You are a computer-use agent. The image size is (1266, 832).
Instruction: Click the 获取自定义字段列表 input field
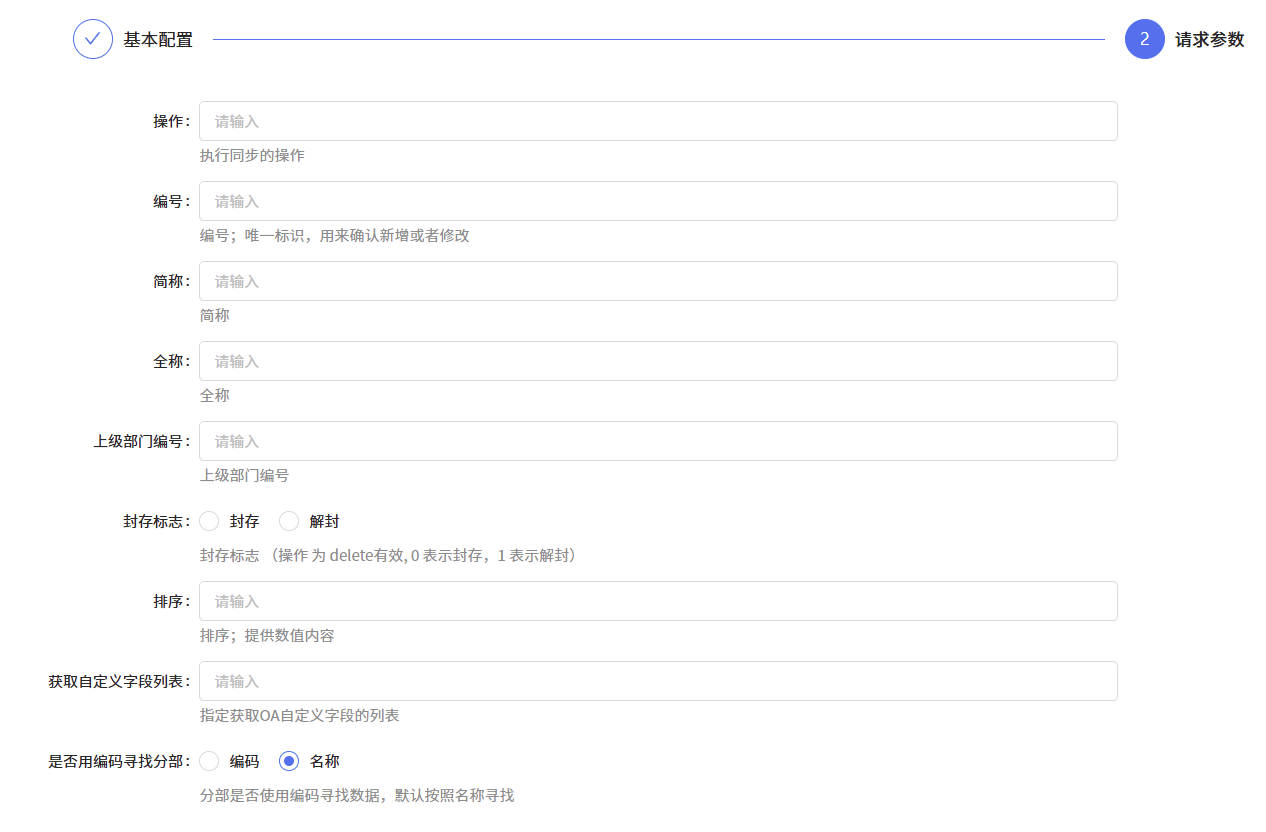pyautogui.click(x=658, y=681)
